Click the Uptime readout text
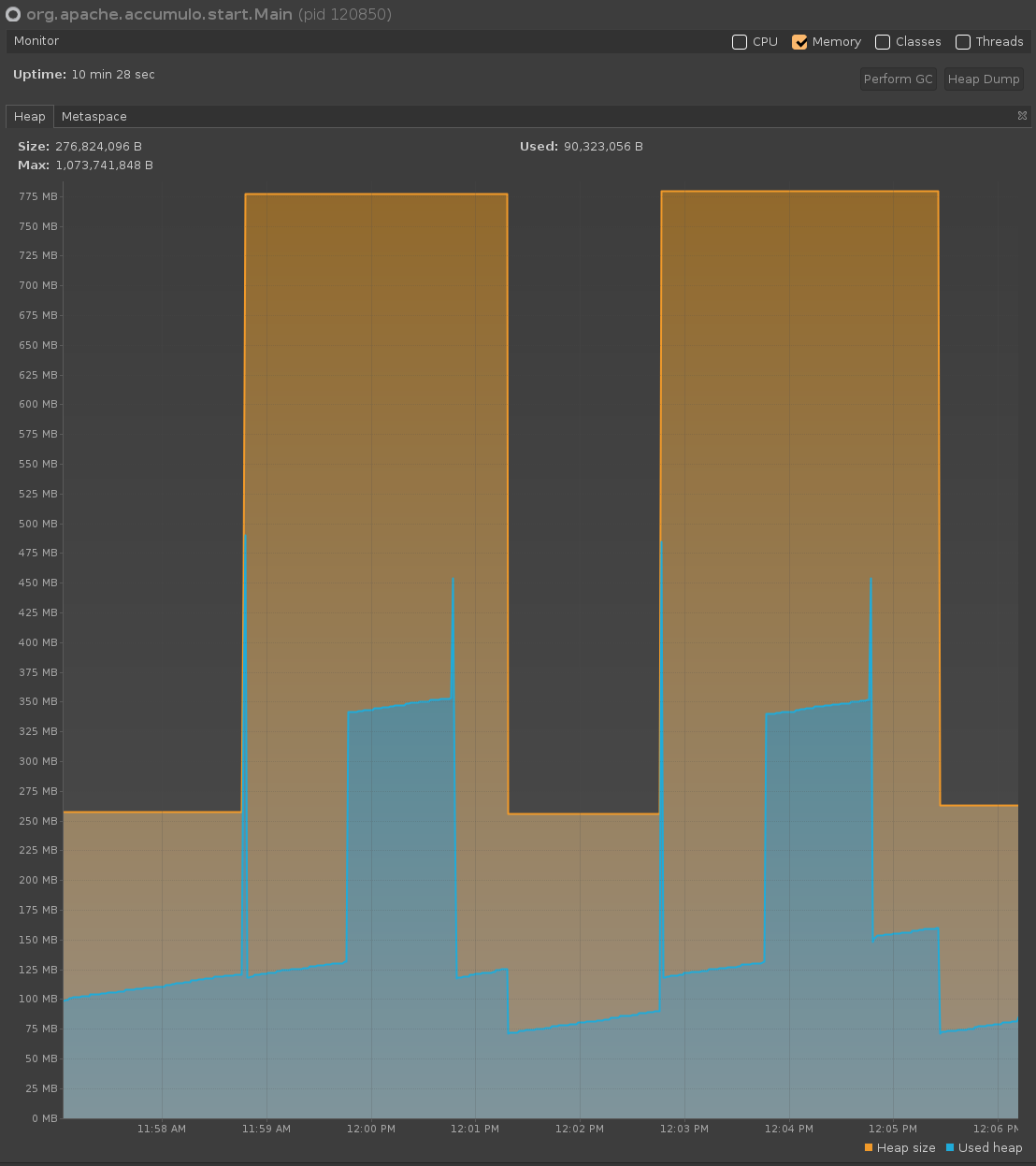This screenshot has width=1036, height=1166. (84, 75)
